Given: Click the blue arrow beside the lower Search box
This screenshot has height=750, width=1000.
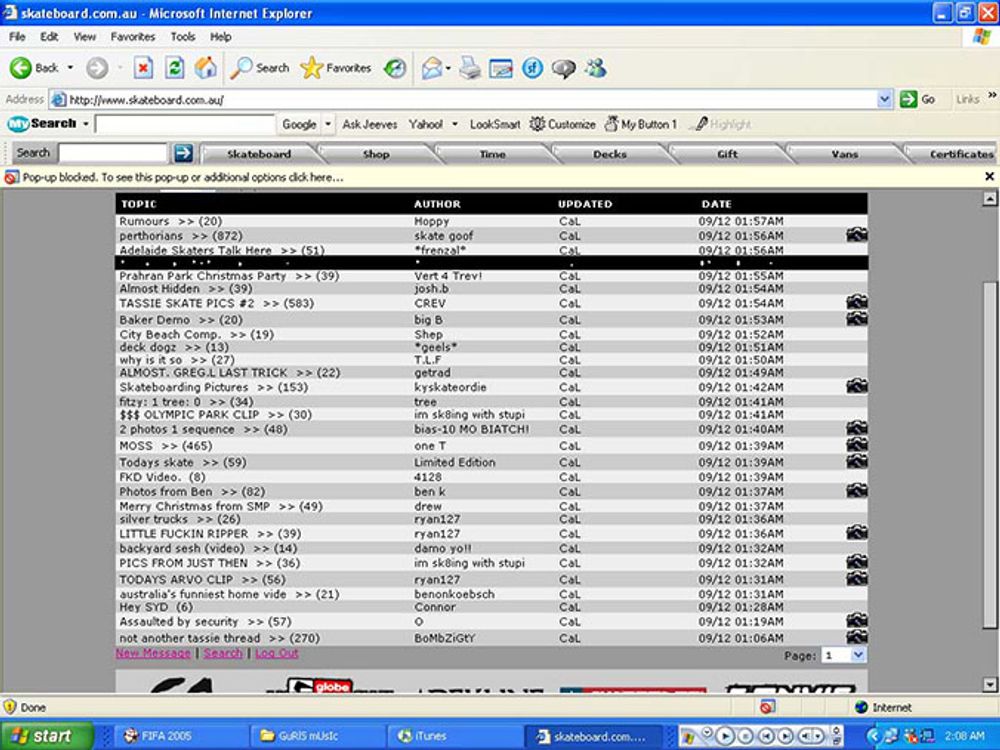Looking at the screenshot, I should [183, 153].
